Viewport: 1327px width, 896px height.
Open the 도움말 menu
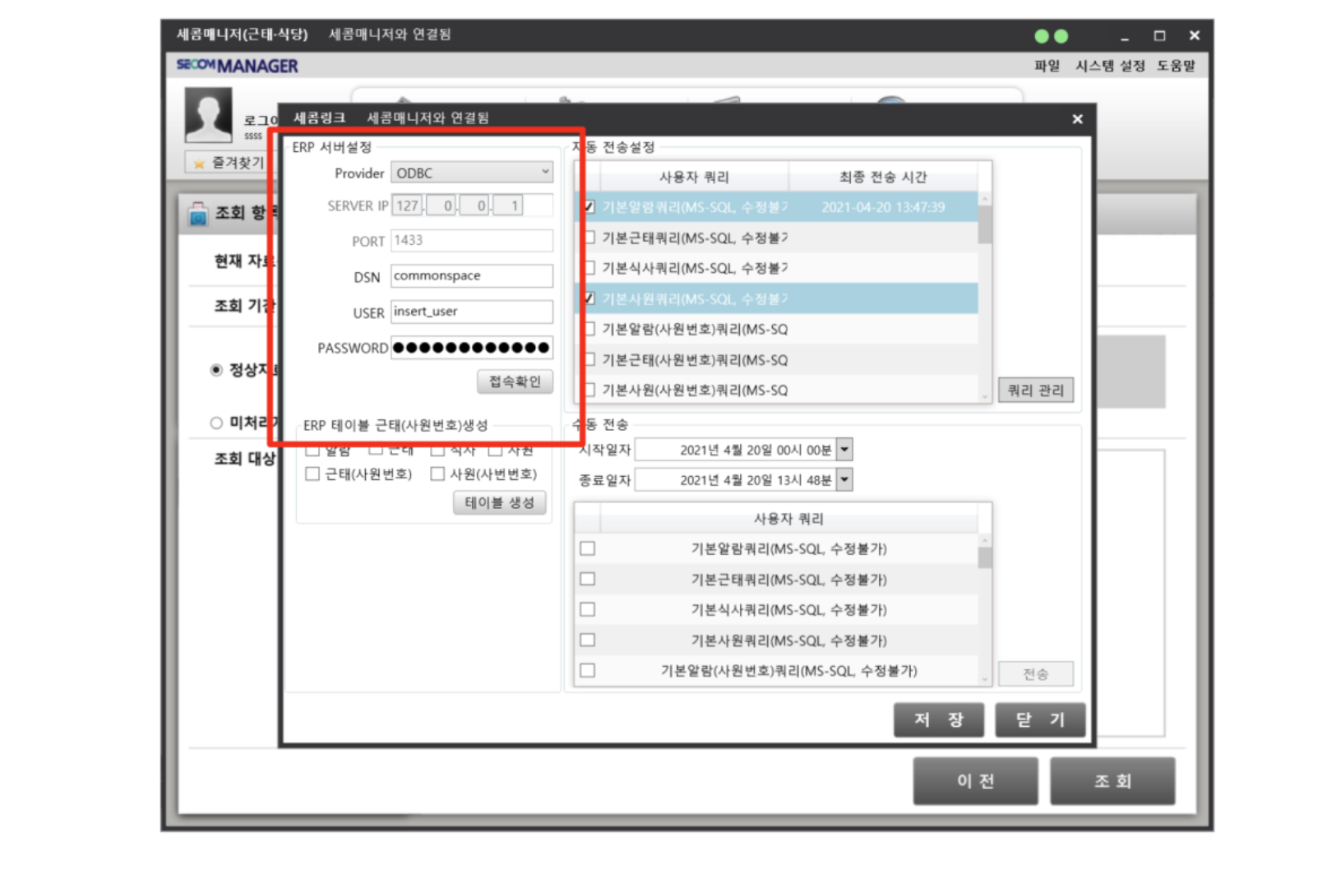(1176, 66)
